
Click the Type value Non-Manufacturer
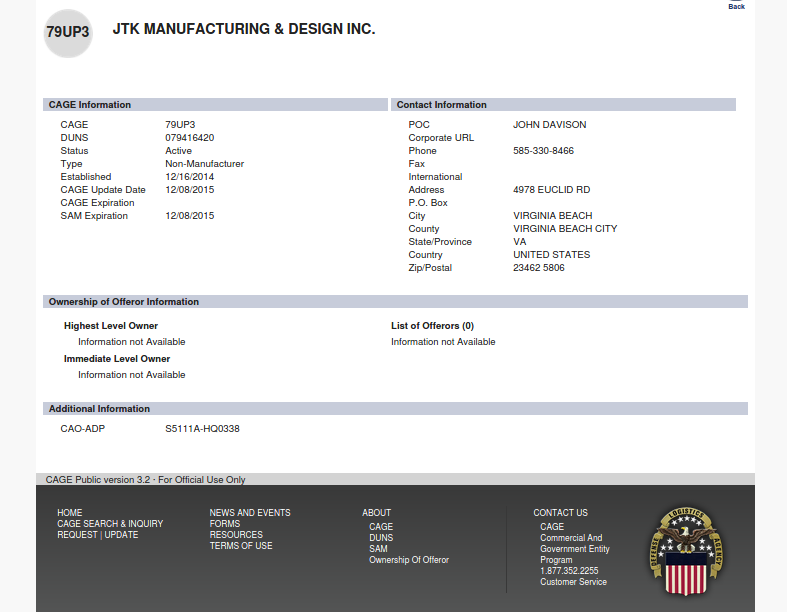(x=205, y=164)
